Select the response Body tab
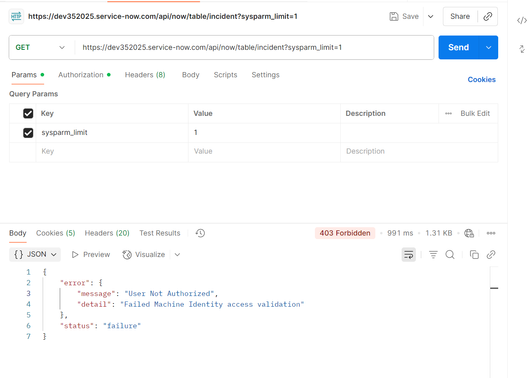 (x=18, y=233)
